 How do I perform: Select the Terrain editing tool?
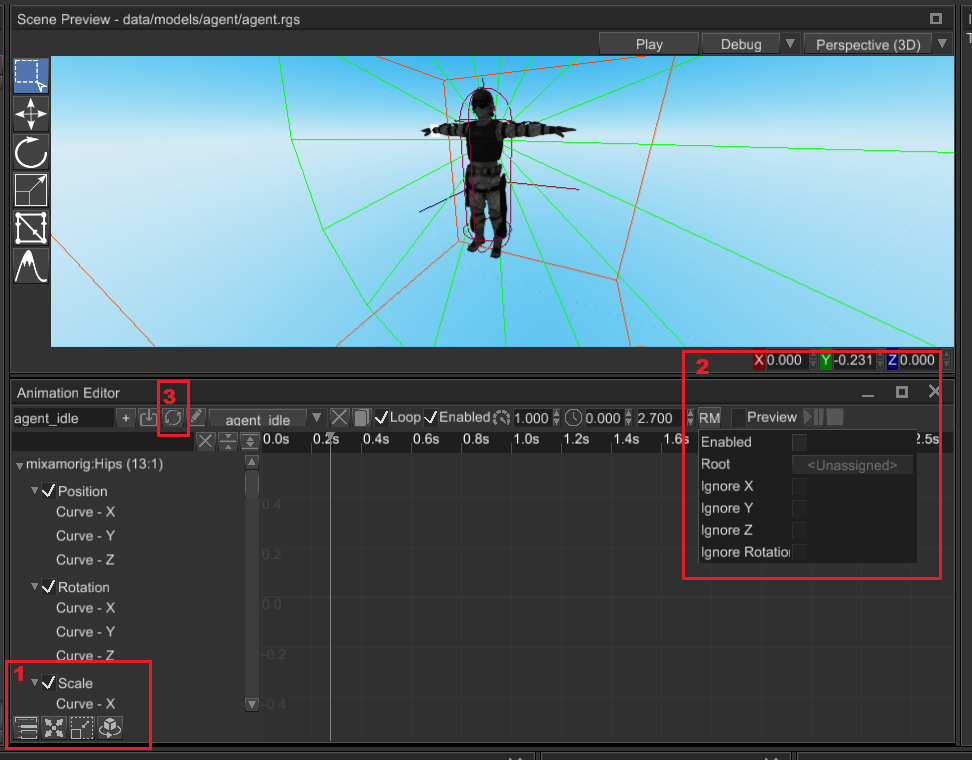click(x=31, y=266)
